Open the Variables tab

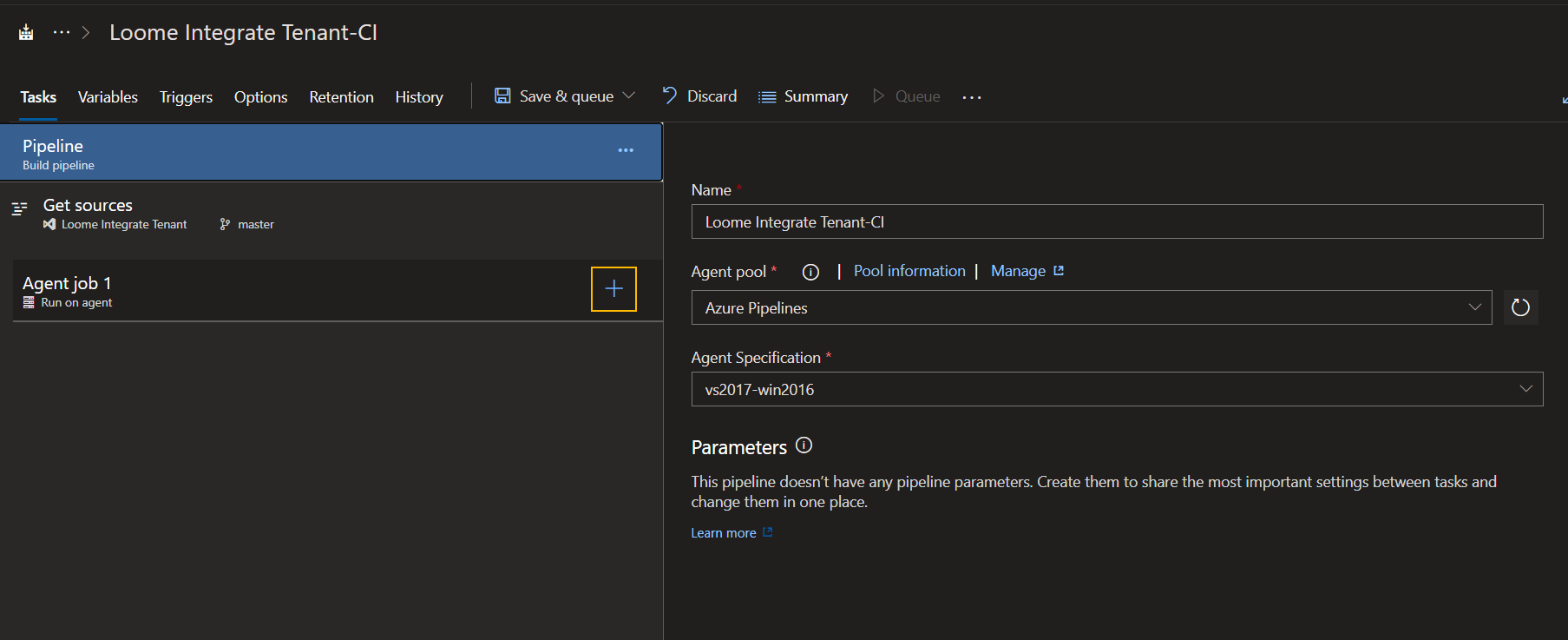[108, 96]
